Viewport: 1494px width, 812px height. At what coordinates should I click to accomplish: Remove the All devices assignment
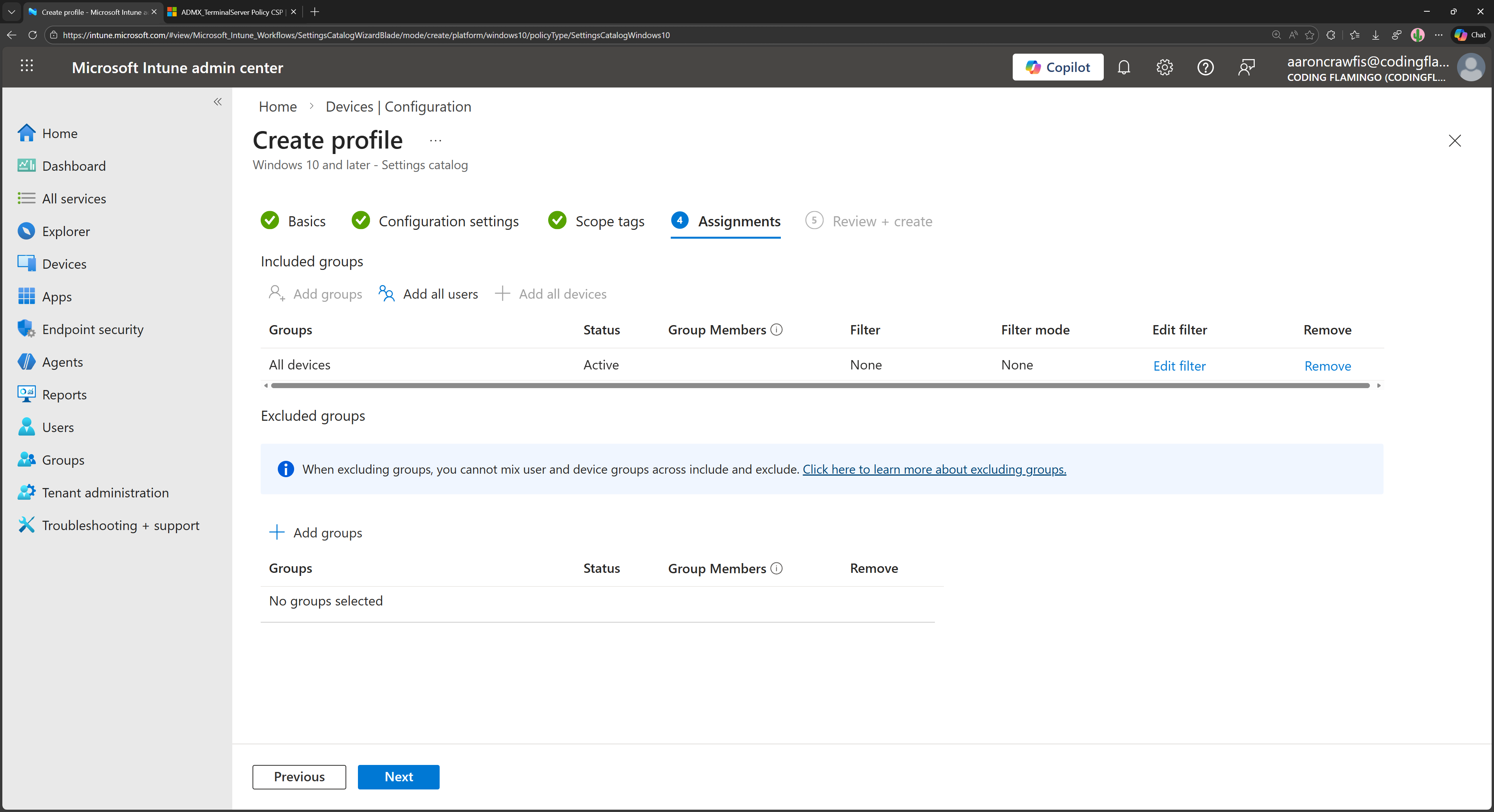click(1327, 365)
